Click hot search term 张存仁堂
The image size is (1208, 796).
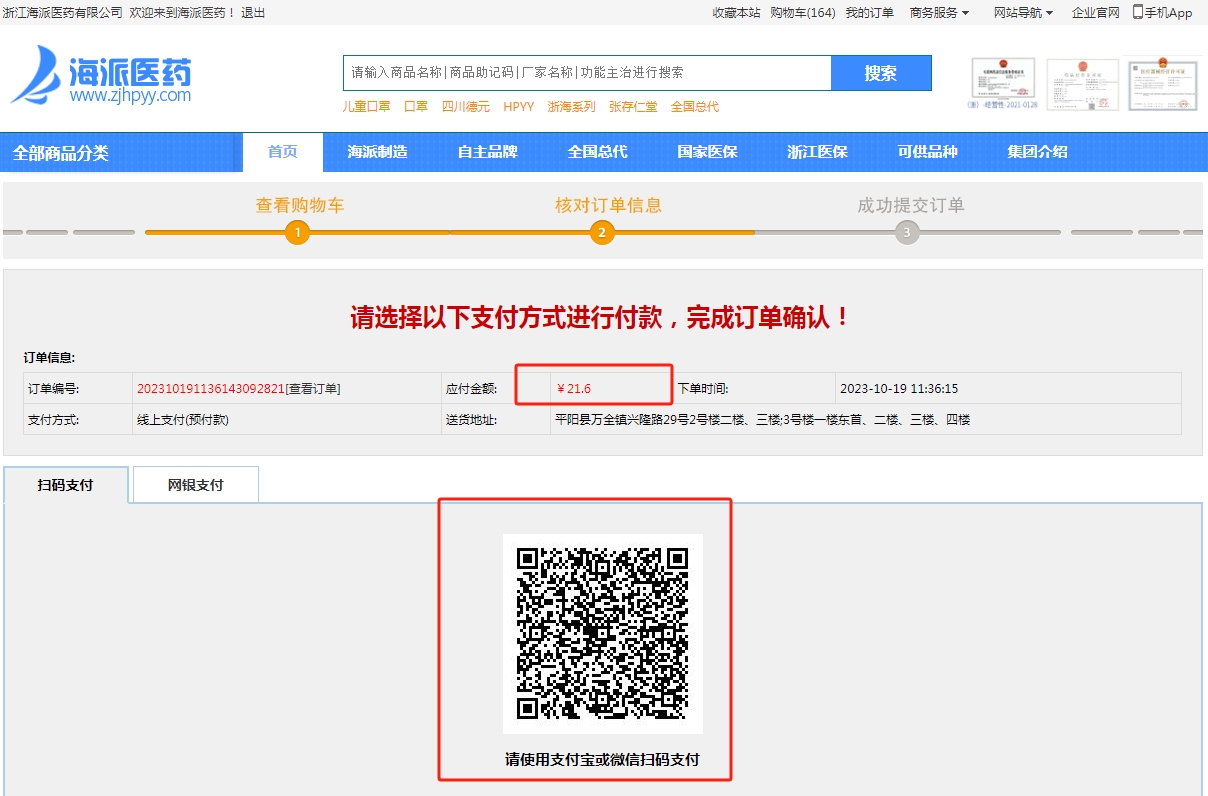click(633, 106)
